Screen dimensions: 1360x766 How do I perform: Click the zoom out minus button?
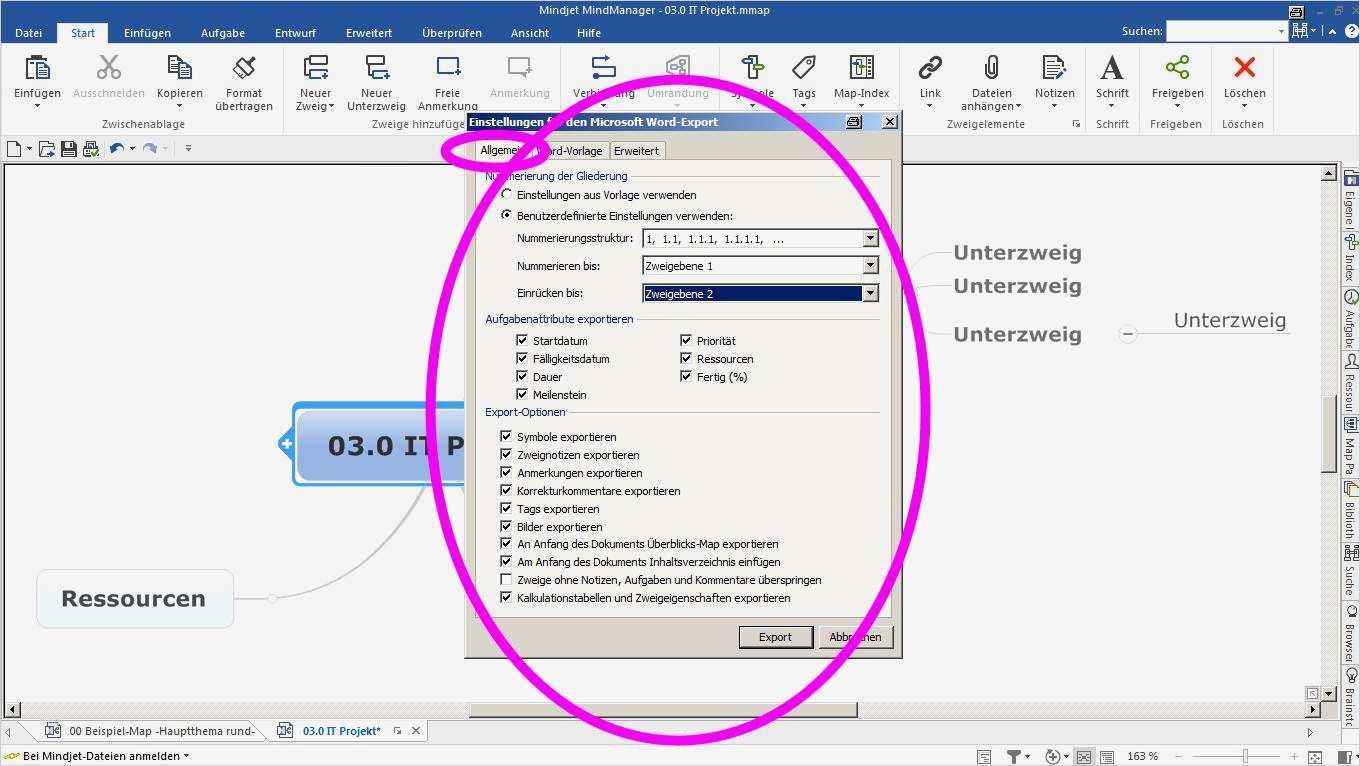[1177, 757]
